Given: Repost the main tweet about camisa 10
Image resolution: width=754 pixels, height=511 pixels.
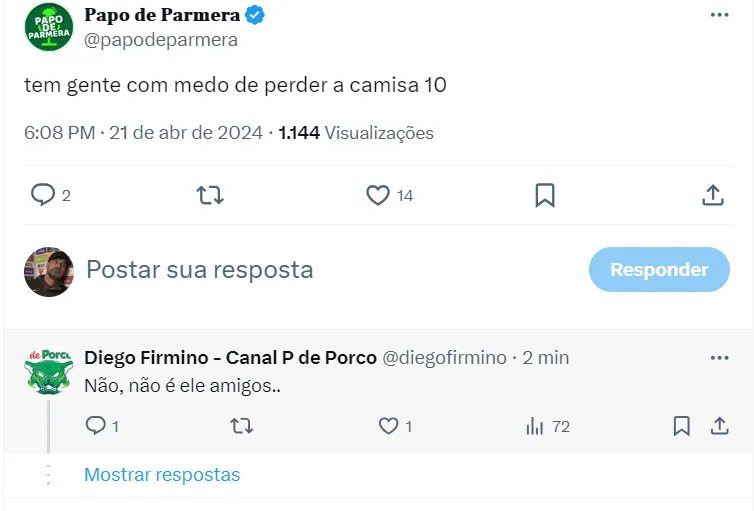Looking at the screenshot, I should (211, 195).
